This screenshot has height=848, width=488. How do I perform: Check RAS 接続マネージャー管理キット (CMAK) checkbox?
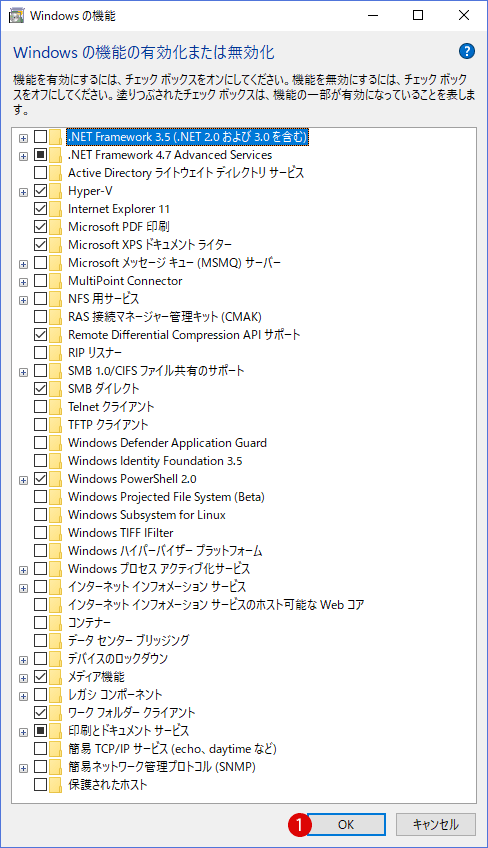[40, 316]
